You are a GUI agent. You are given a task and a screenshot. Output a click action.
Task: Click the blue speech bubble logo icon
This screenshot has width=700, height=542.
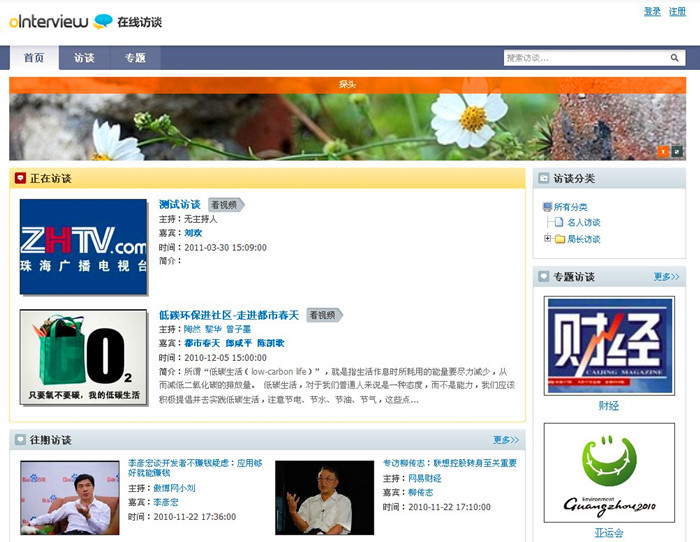pyautogui.click(x=103, y=21)
